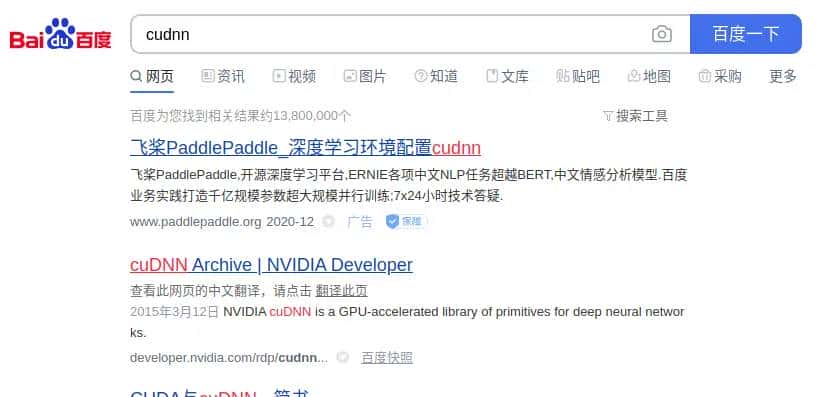Open 飞桨PaddlePaddle 深度学习环境配置 result
The width and height of the screenshot is (825, 397).
pyautogui.click(x=305, y=148)
